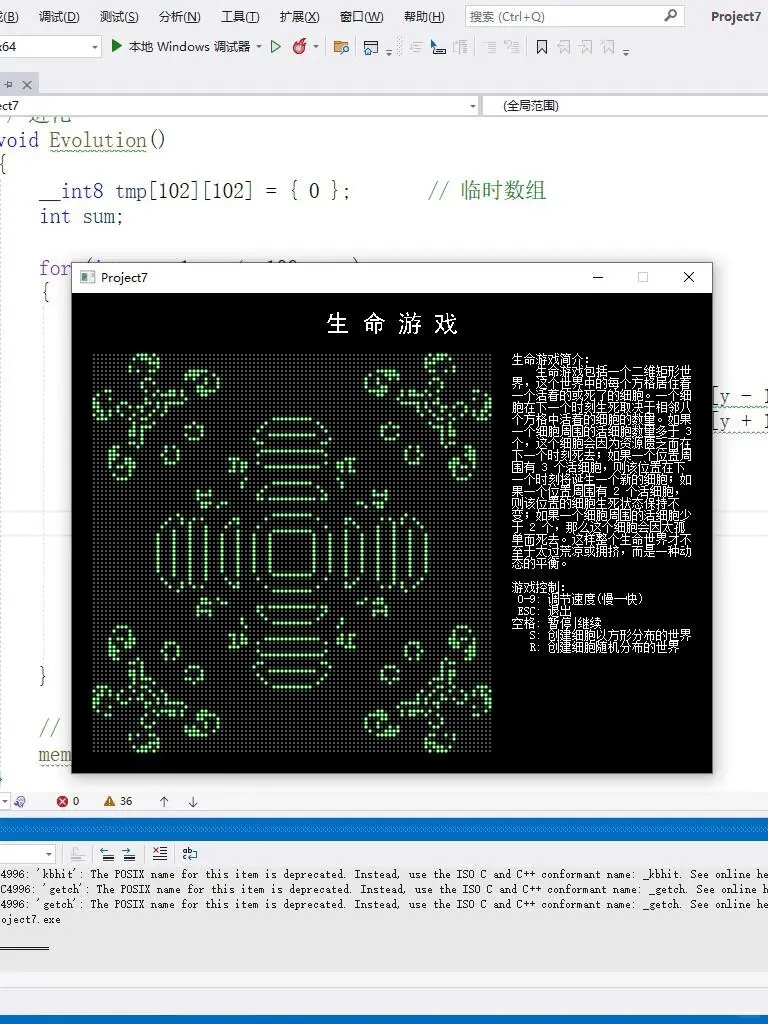Go to next message in output
Image resolution: width=768 pixels, height=1024 pixels.
129,854
